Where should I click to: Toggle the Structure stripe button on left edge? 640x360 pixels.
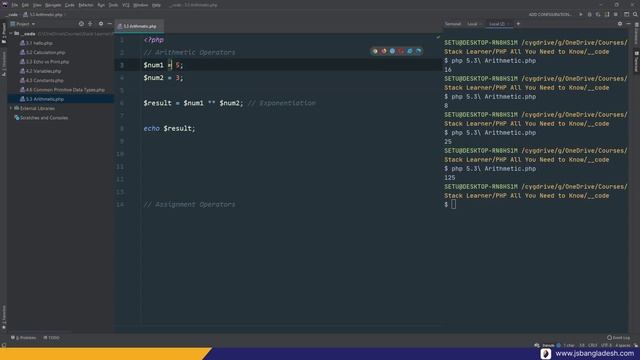coord(4,64)
